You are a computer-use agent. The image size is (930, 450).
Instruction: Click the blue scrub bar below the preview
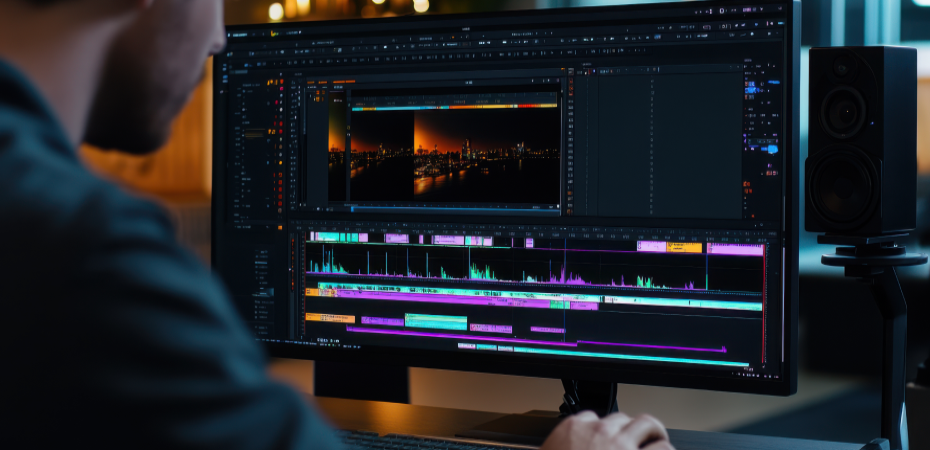click(450, 209)
